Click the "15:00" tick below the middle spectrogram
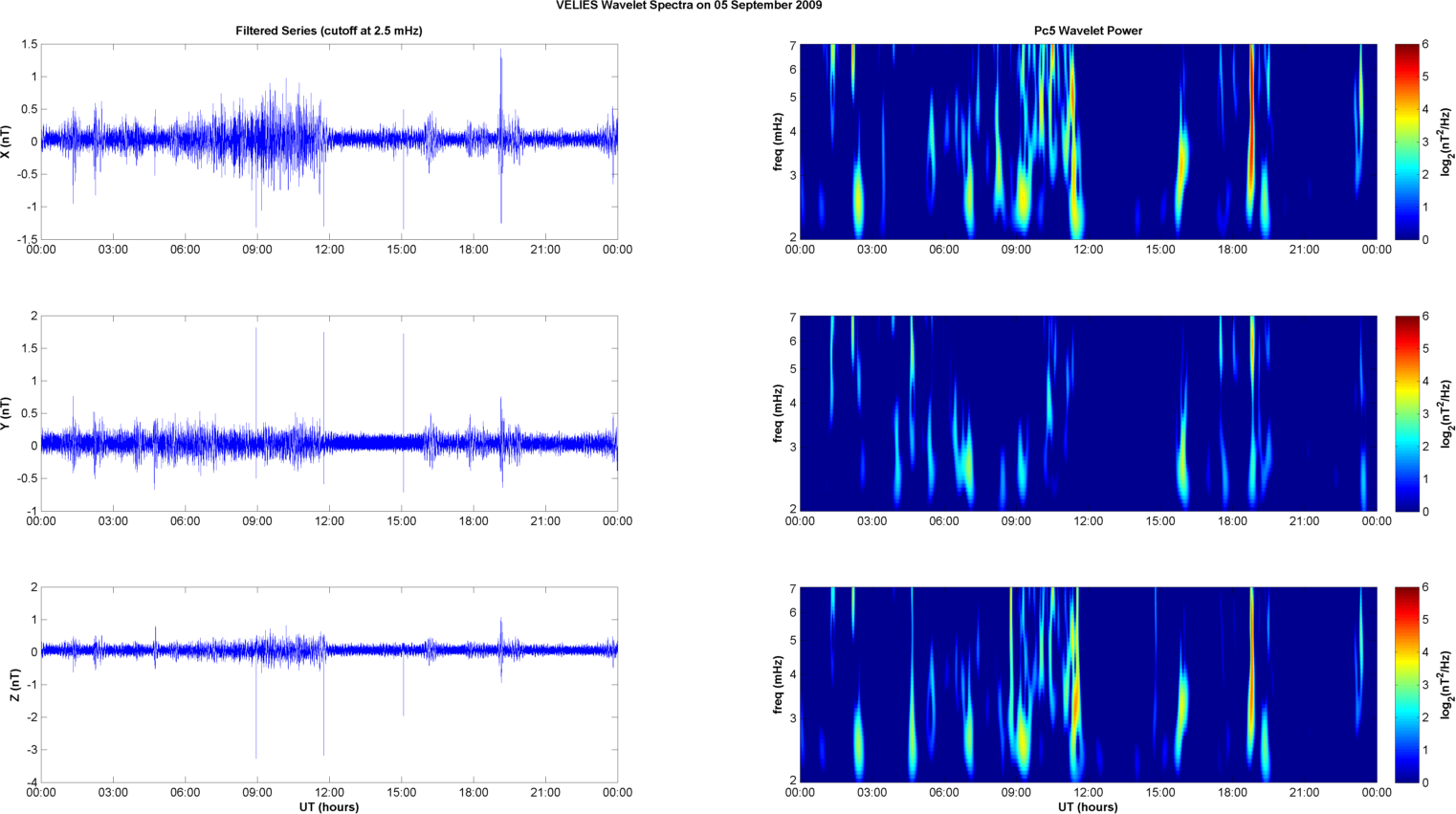The height and width of the screenshot is (814, 1456). pos(1160,522)
